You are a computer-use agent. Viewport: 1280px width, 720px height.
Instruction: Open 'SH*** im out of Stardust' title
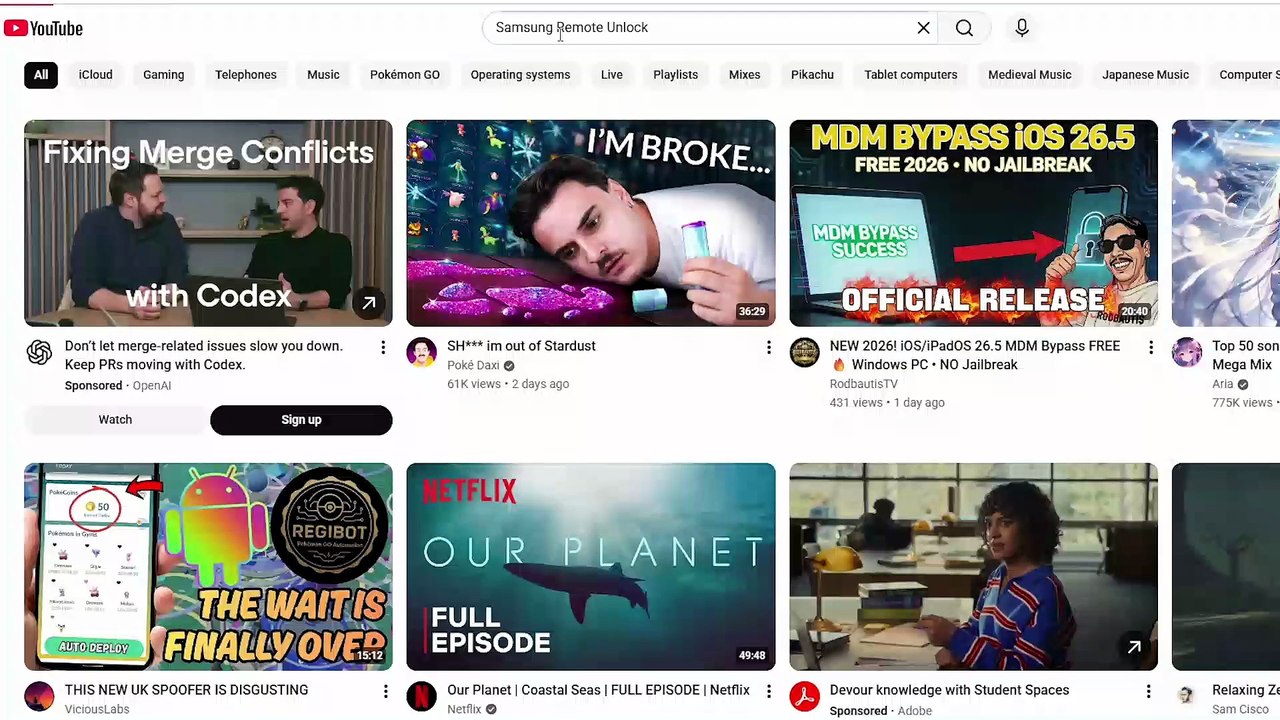tap(521, 346)
